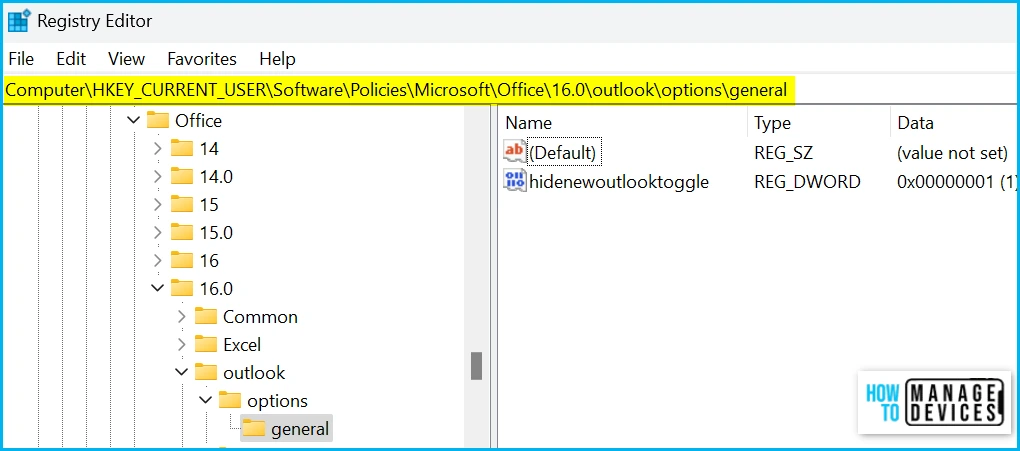Select the Excel key label
The width and height of the screenshot is (1020, 451).
tap(242, 345)
